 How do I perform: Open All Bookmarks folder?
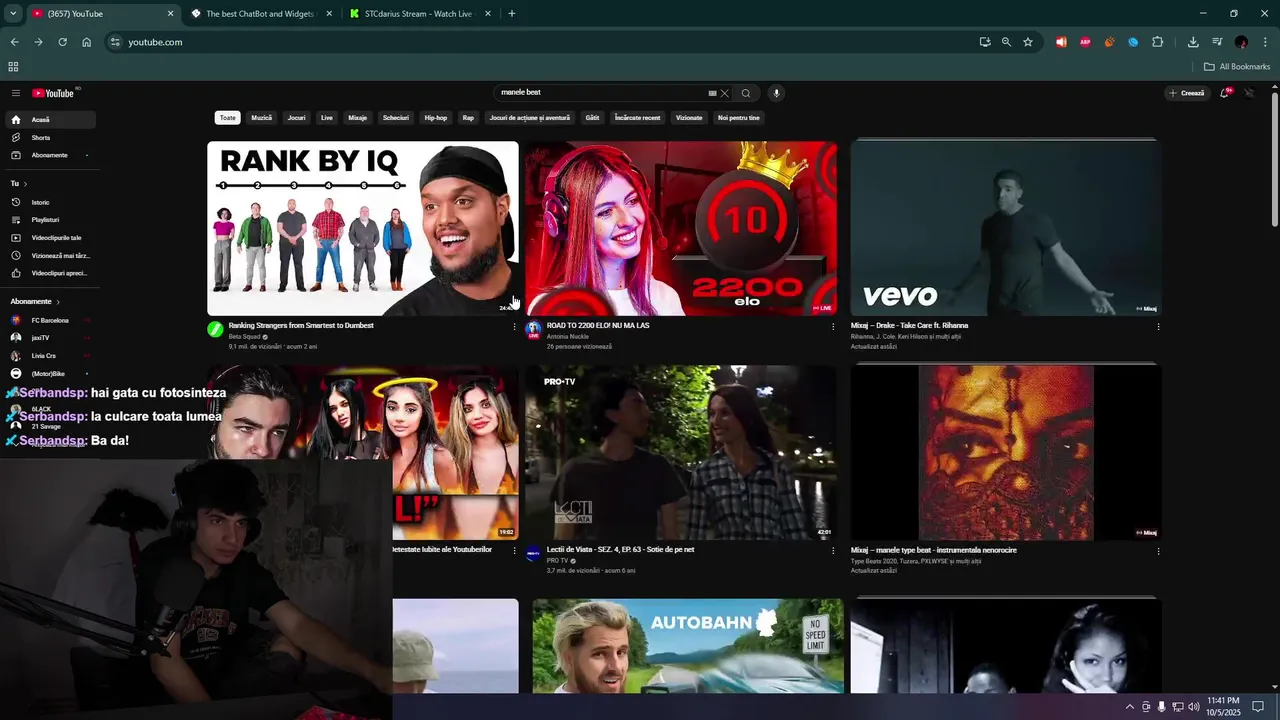(1237, 67)
